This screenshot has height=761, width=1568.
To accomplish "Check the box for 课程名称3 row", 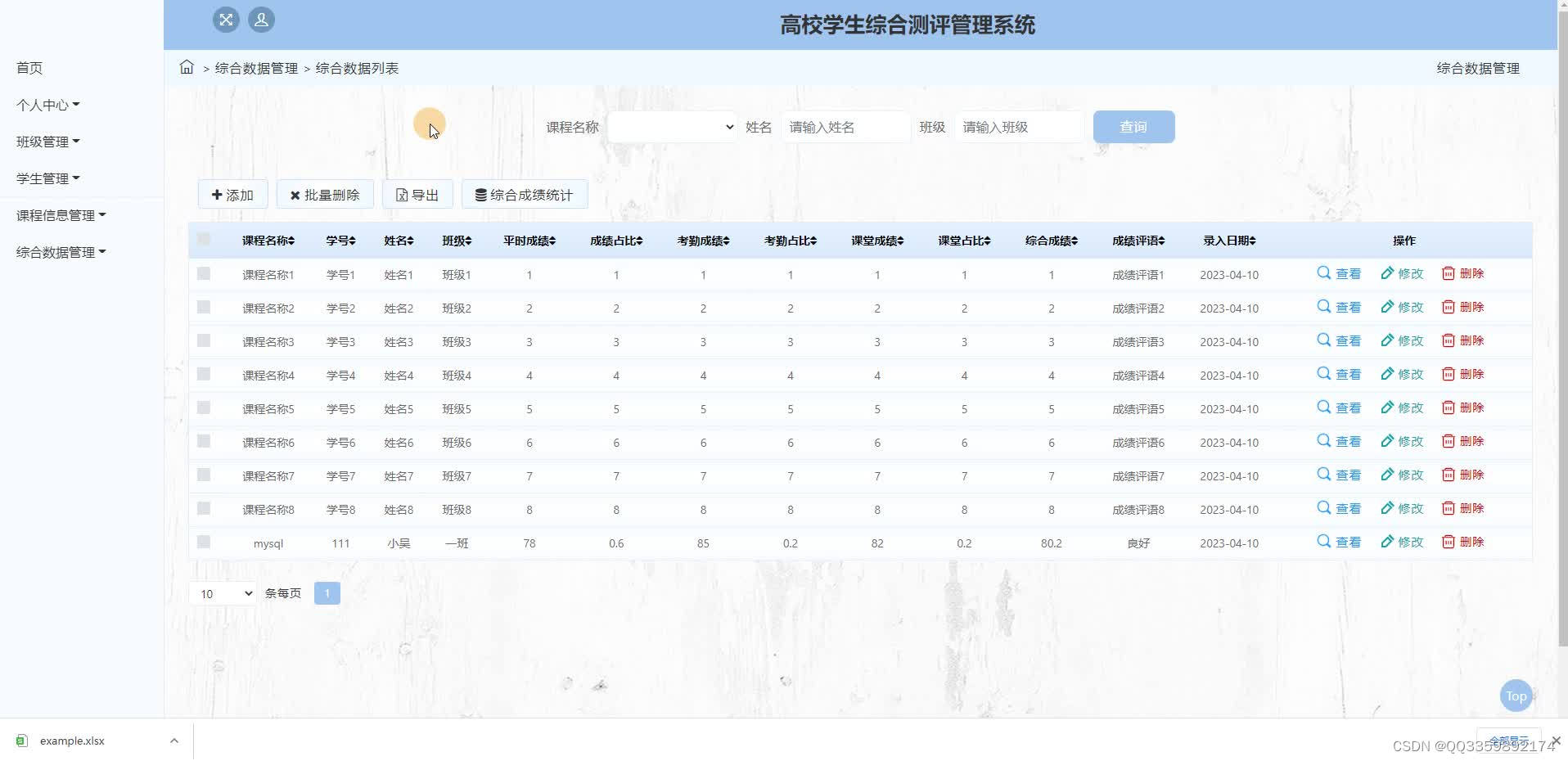I will 204,340.
